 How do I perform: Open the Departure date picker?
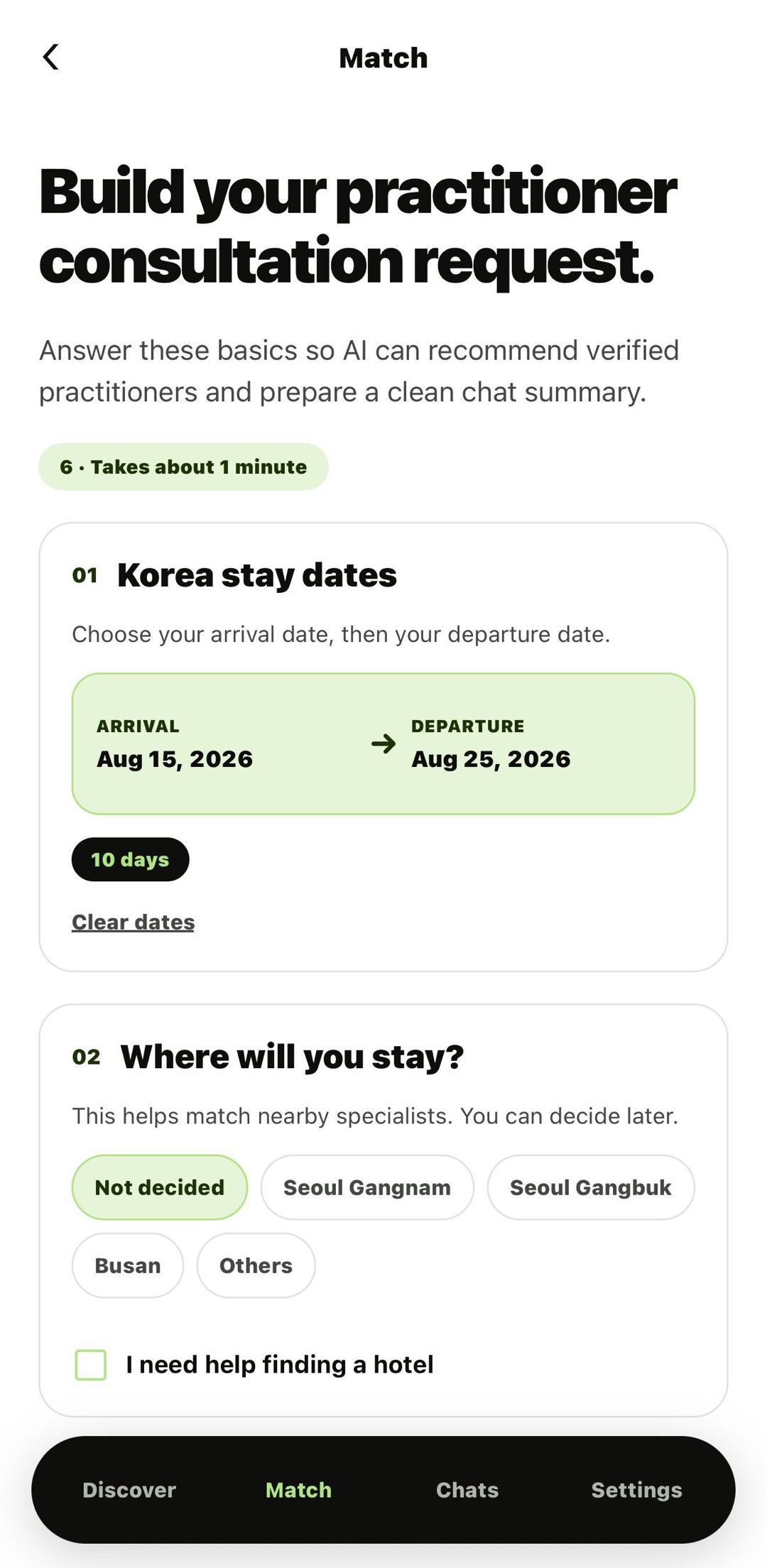(x=491, y=744)
